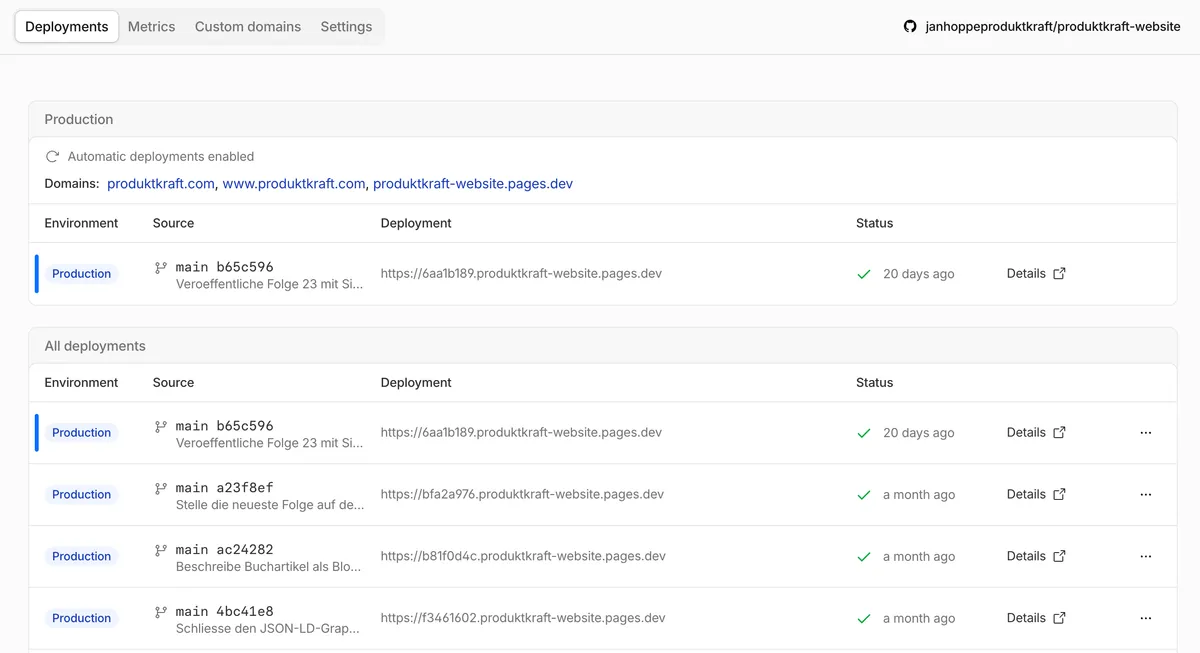The image size is (1200, 653).
Task: Open more options for a23f8ef deployment
Action: 1146,495
